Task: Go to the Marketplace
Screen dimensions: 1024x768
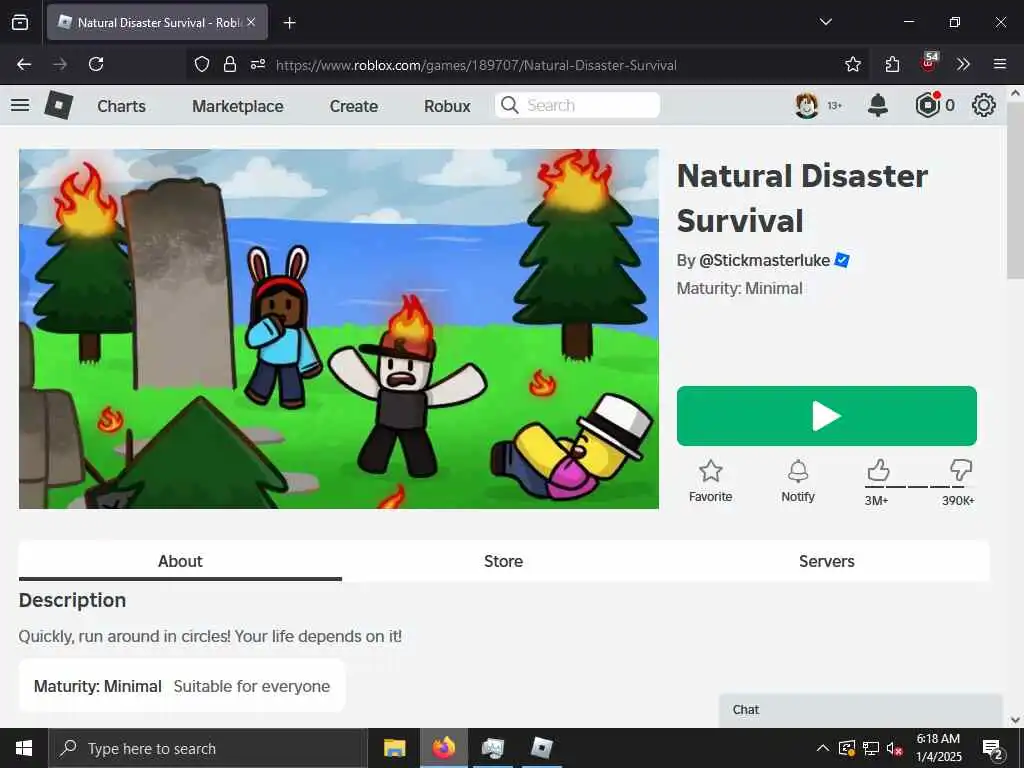Action: coord(238,106)
